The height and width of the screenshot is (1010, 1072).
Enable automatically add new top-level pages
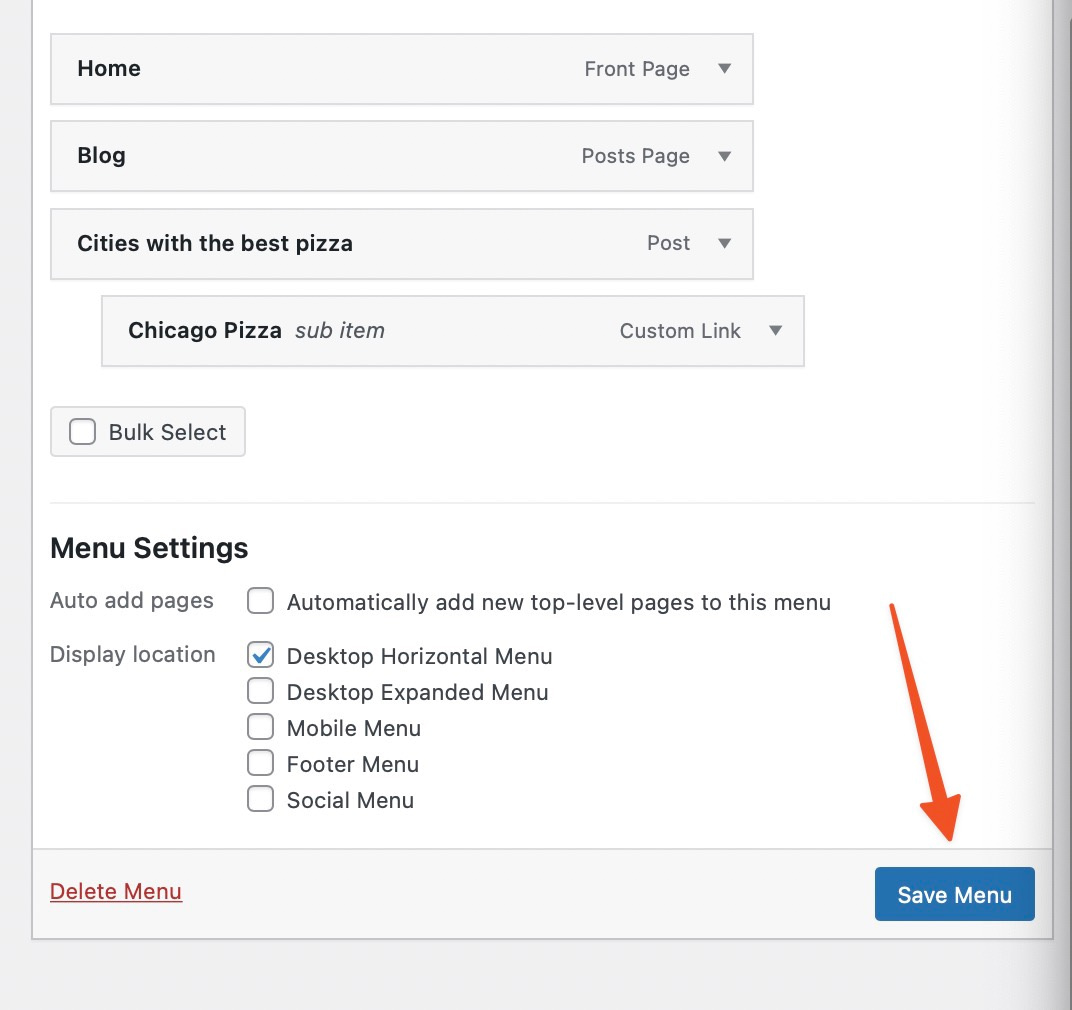point(261,602)
